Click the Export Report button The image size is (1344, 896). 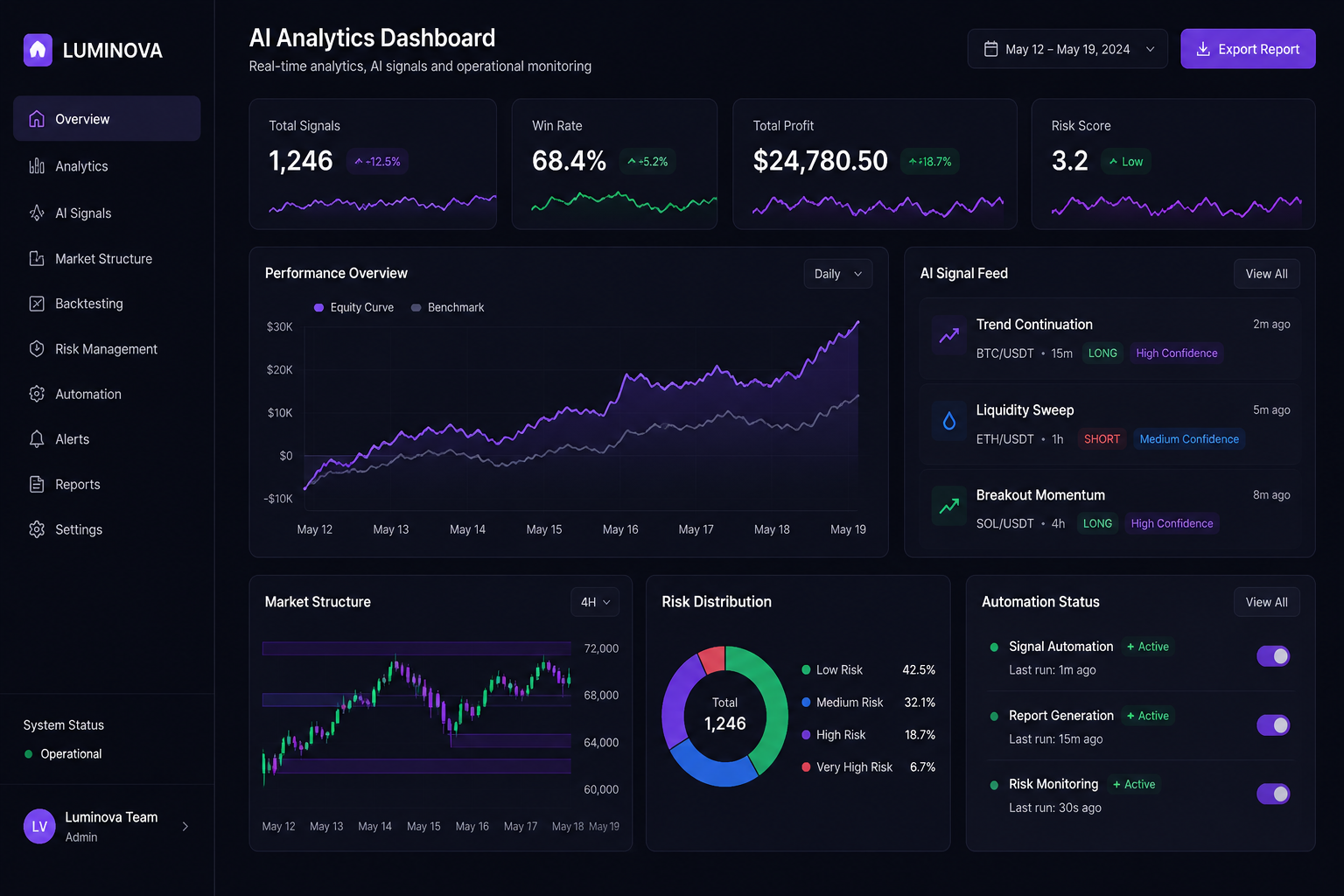tap(1248, 49)
